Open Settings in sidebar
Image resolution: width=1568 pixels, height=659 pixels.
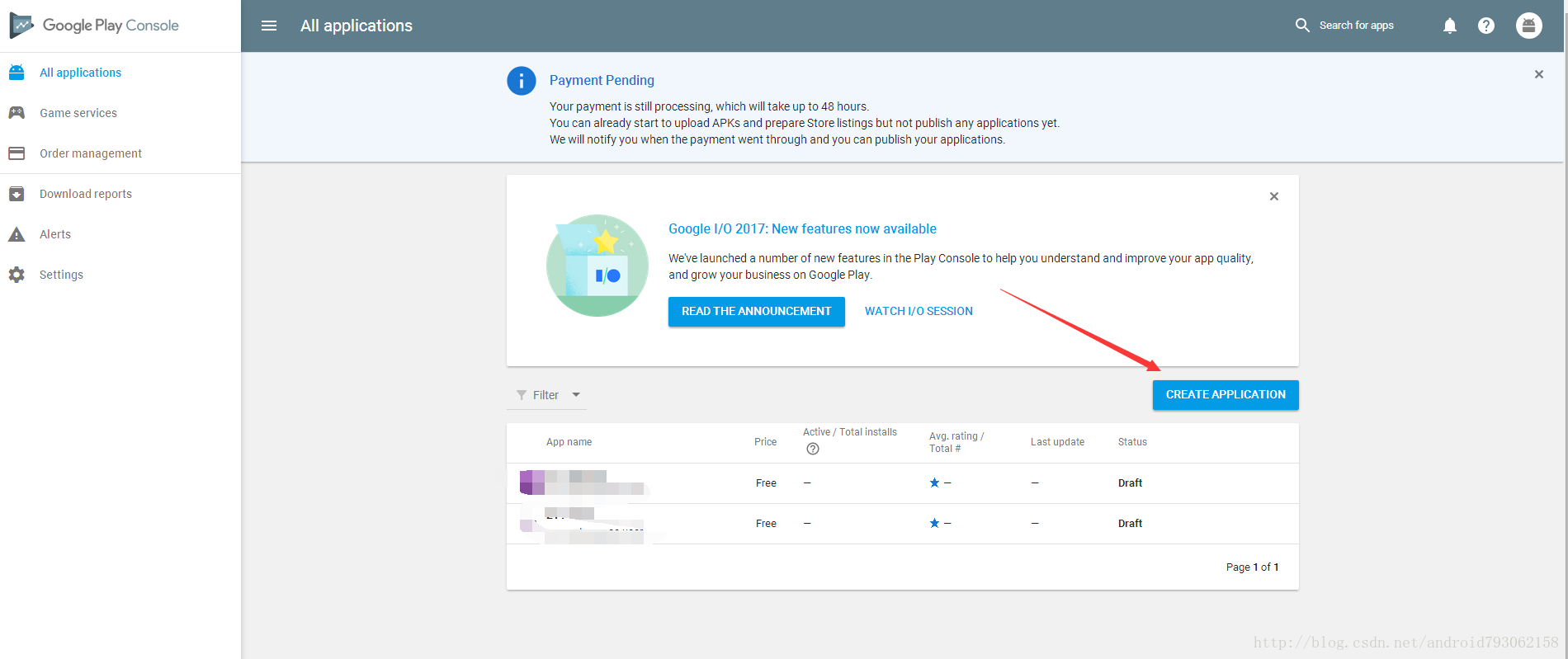pos(61,275)
